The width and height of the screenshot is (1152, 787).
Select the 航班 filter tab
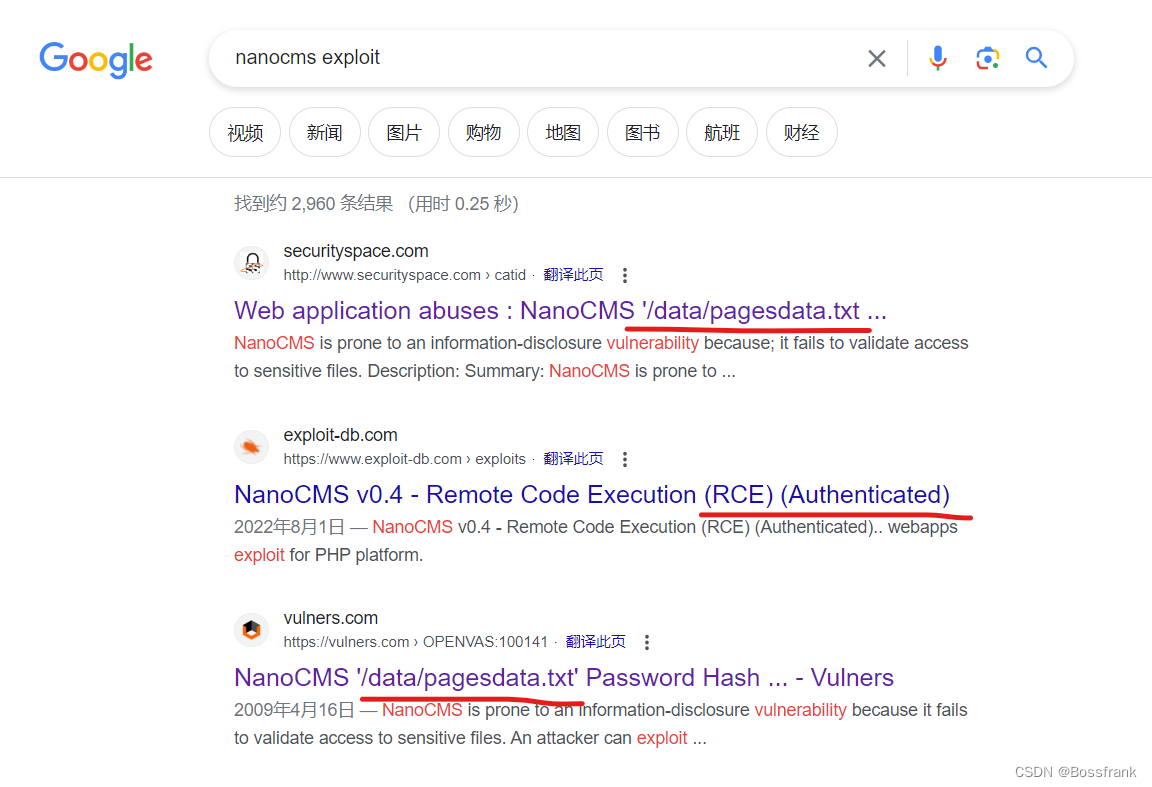tap(721, 132)
